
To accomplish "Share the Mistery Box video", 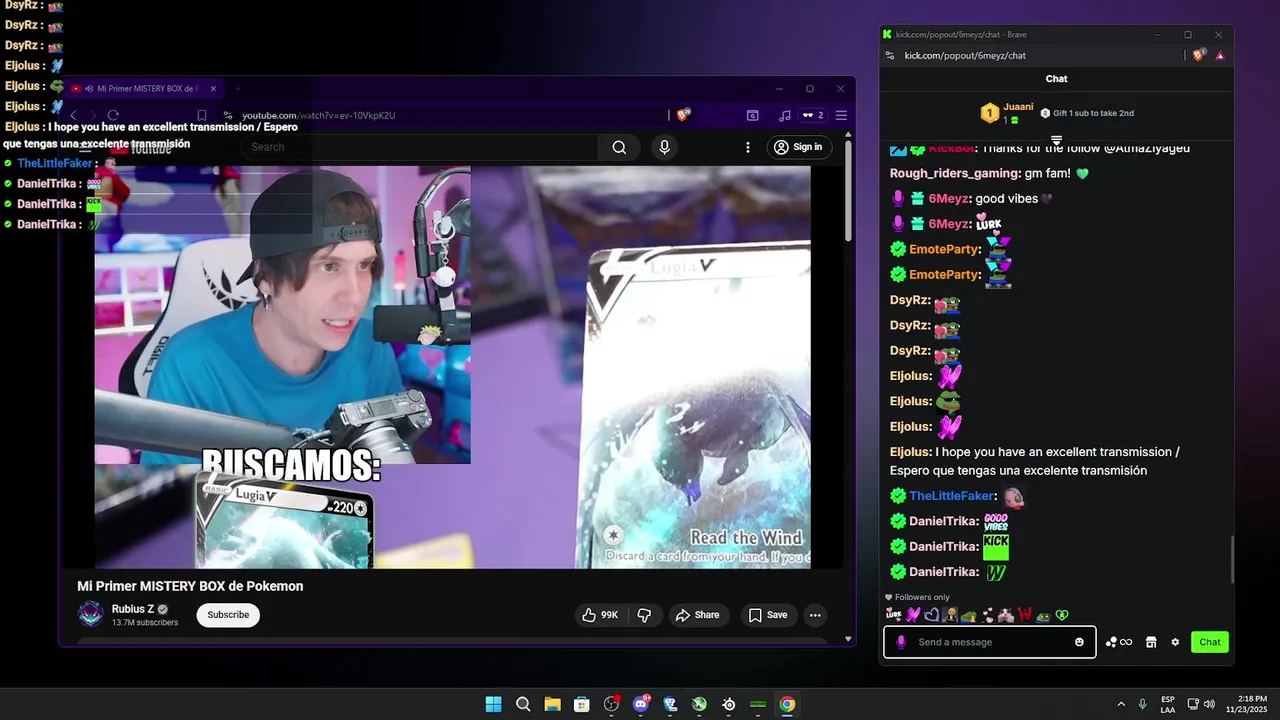I will (697, 615).
